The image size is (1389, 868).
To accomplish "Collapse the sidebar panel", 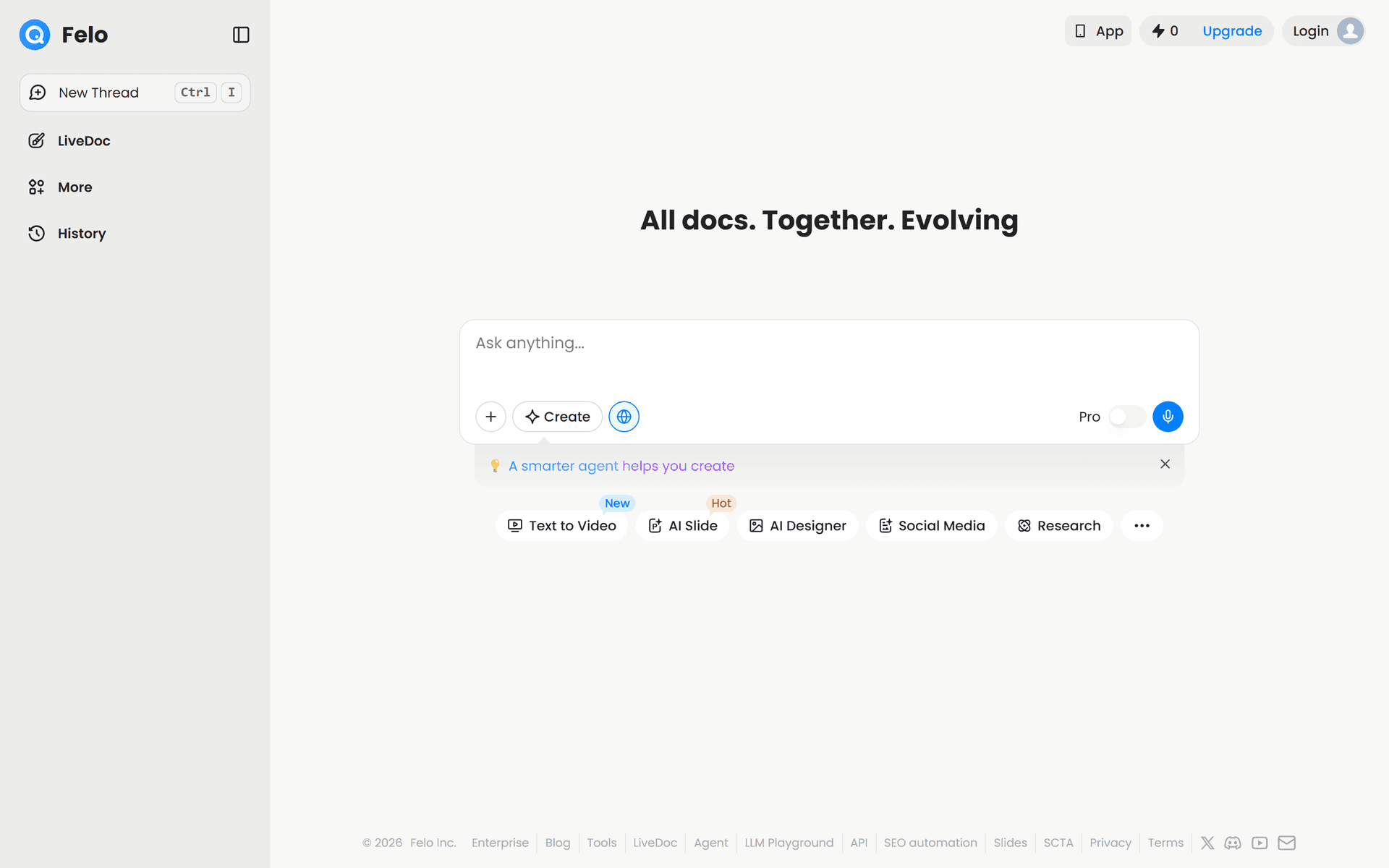I will pos(241,35).
